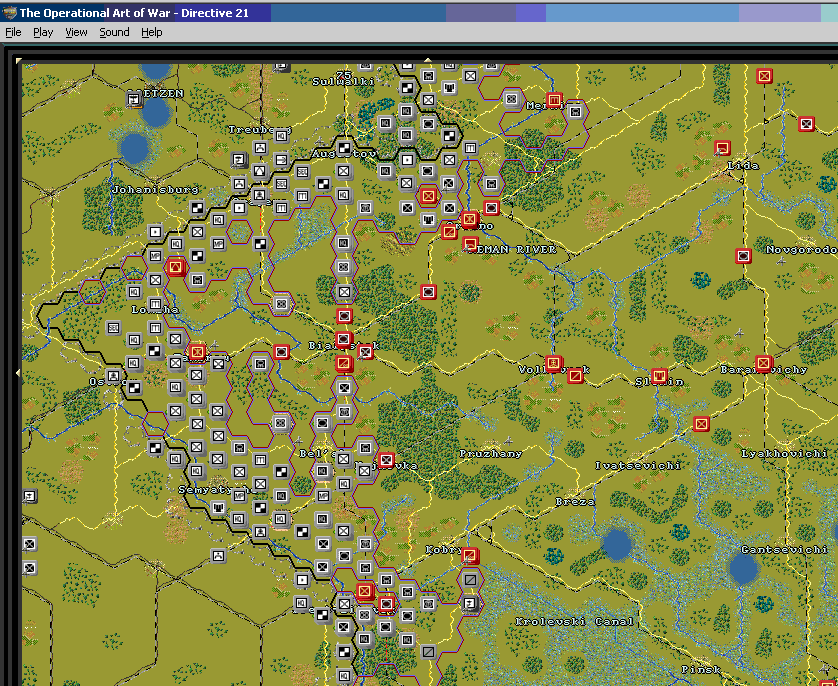This screenshot has height=686, width=838.
Task: Select the lone gray unit southwest of Semyatyche
Action: coord(218,556)
